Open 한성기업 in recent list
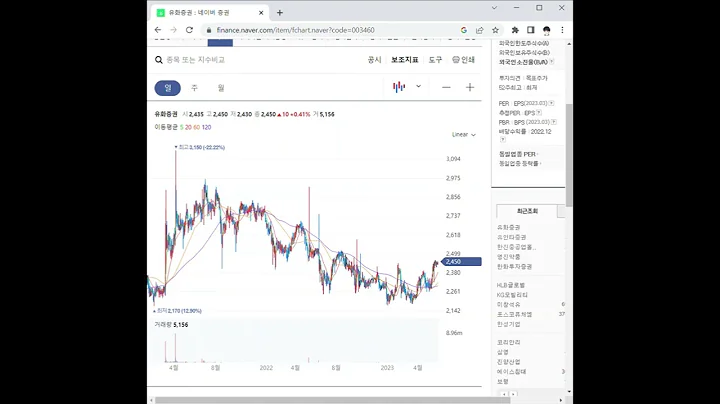720x404 pixels. (508, 324)
